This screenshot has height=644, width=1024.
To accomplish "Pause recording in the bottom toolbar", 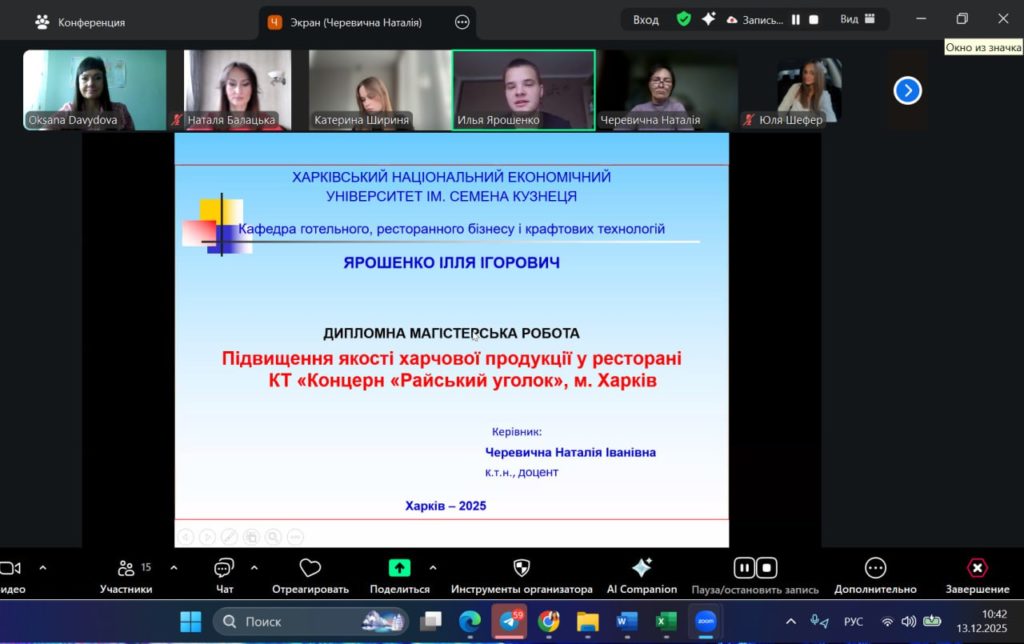I will point(744,568).
